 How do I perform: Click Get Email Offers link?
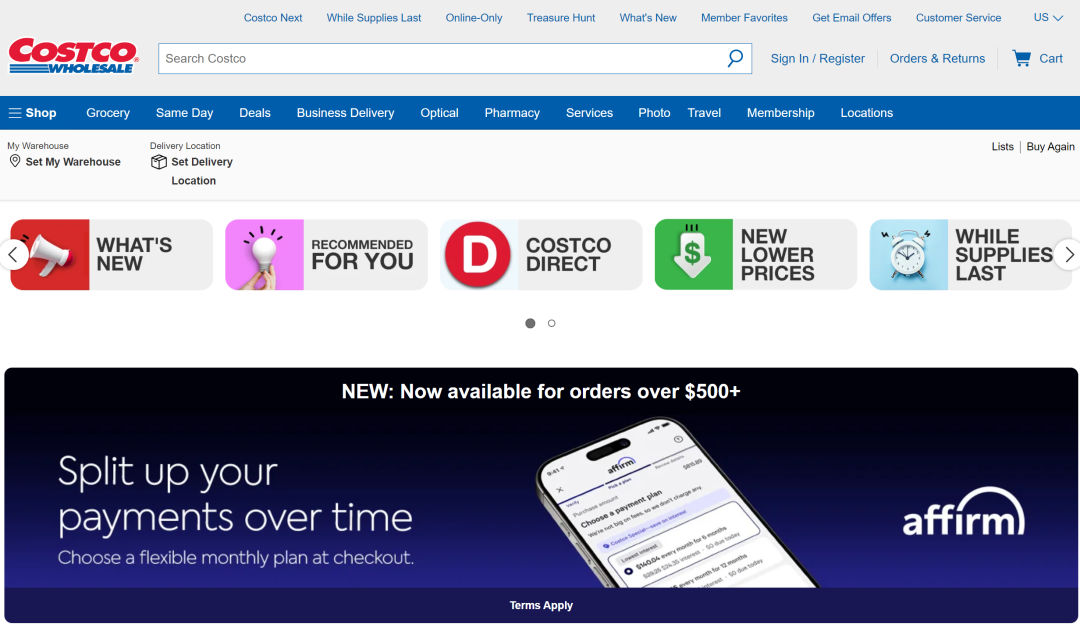[852, 18]
